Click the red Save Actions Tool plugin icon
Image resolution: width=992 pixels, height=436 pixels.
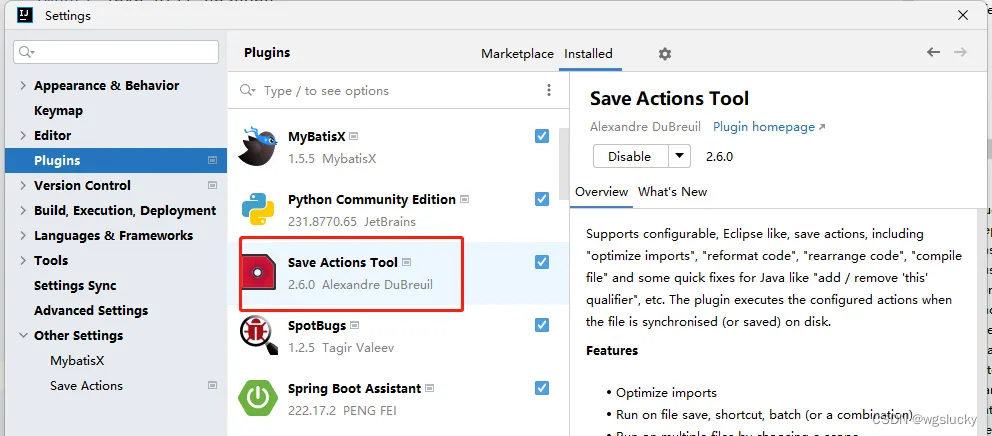(258, 273)
